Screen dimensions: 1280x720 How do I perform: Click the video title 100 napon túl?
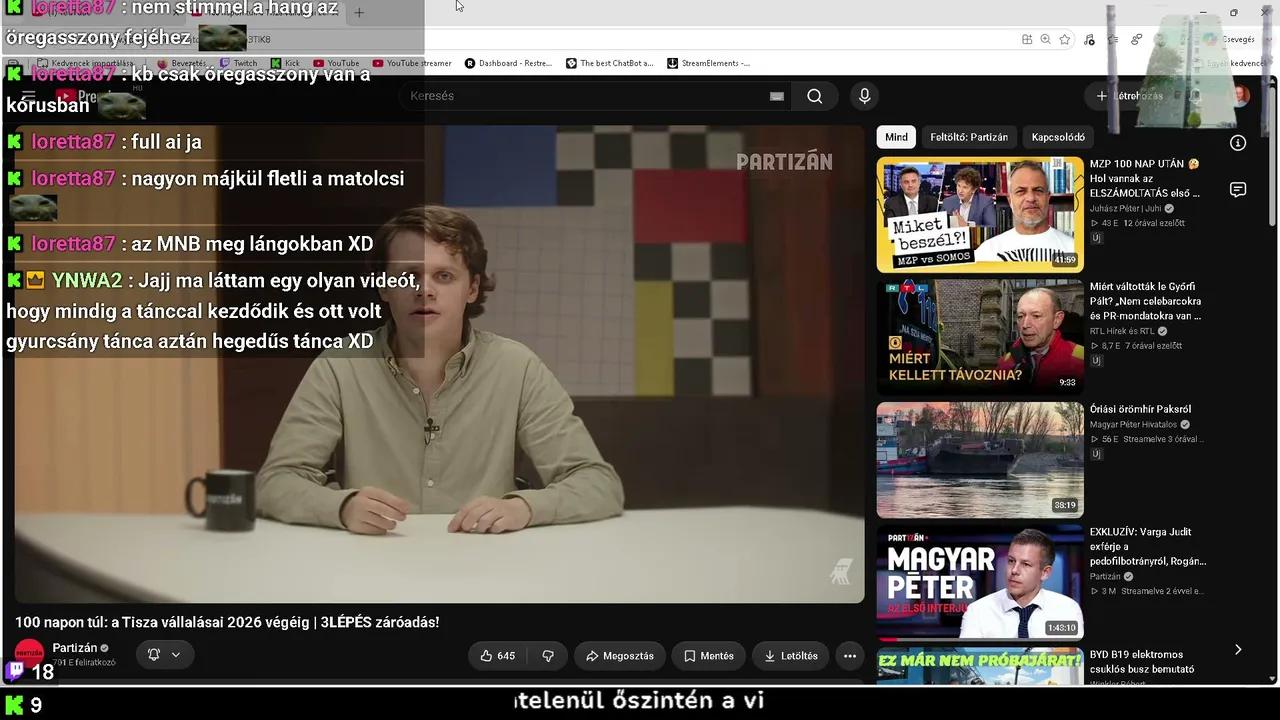[x=227, y=622]
